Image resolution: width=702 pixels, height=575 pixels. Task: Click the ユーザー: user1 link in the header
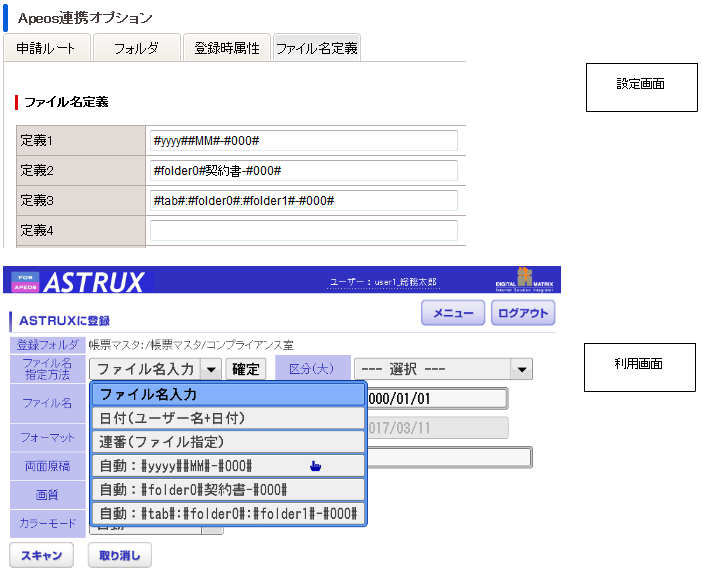383,282
